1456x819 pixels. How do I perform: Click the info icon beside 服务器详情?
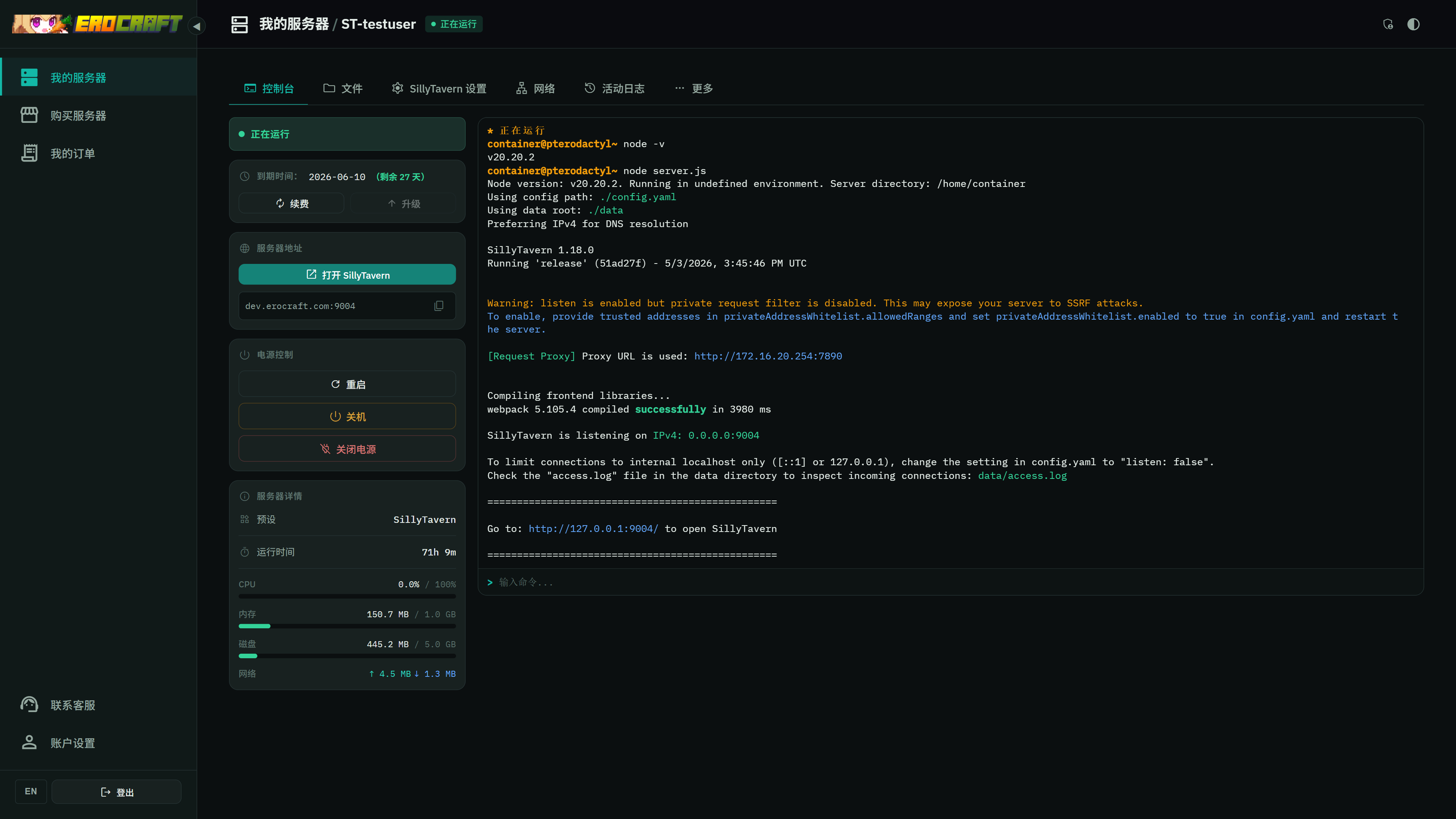(x=245, y=496)
